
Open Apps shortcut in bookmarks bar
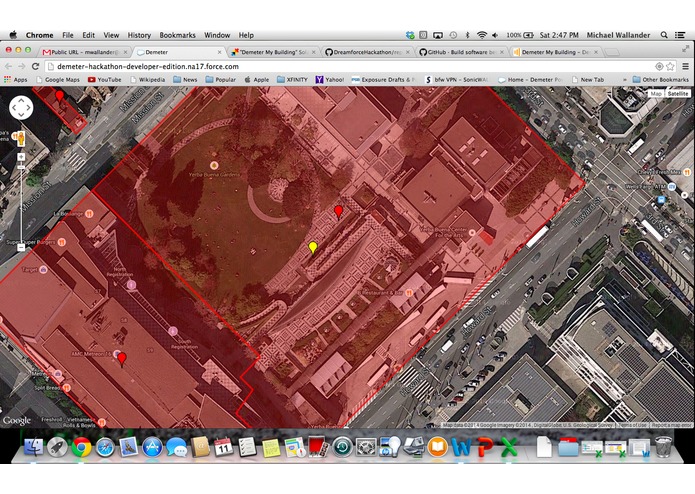pos(16,80)
